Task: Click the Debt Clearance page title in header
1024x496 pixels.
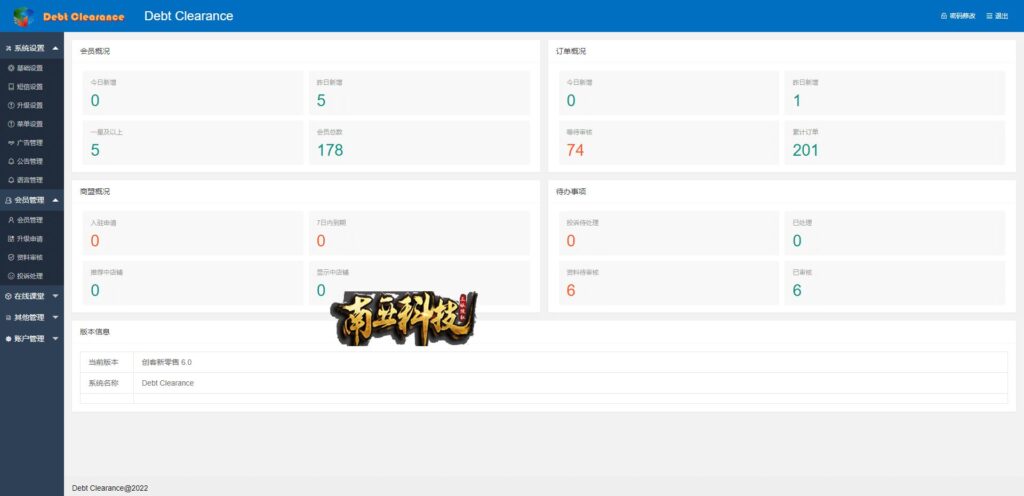Action: point(189,16)
